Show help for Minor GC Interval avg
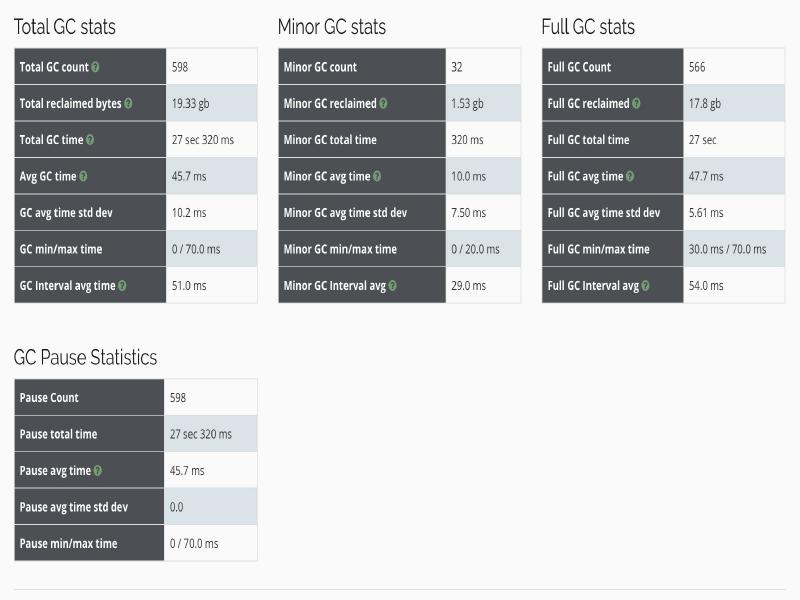The image size is (800, 600). click(x=392, y=286)
